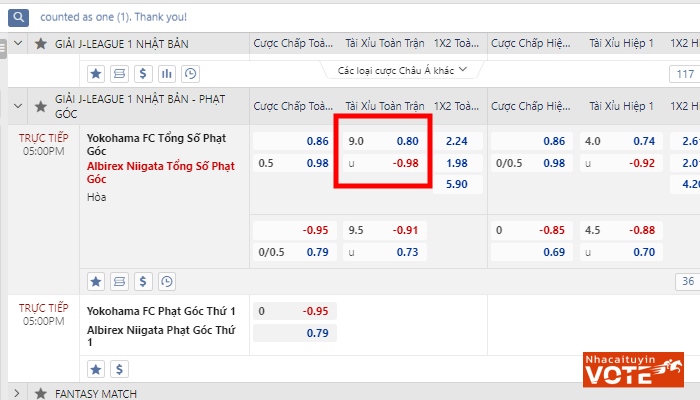Select under odds 0.73
Viewport: 700px width, 400px height.
pos(384,252)
